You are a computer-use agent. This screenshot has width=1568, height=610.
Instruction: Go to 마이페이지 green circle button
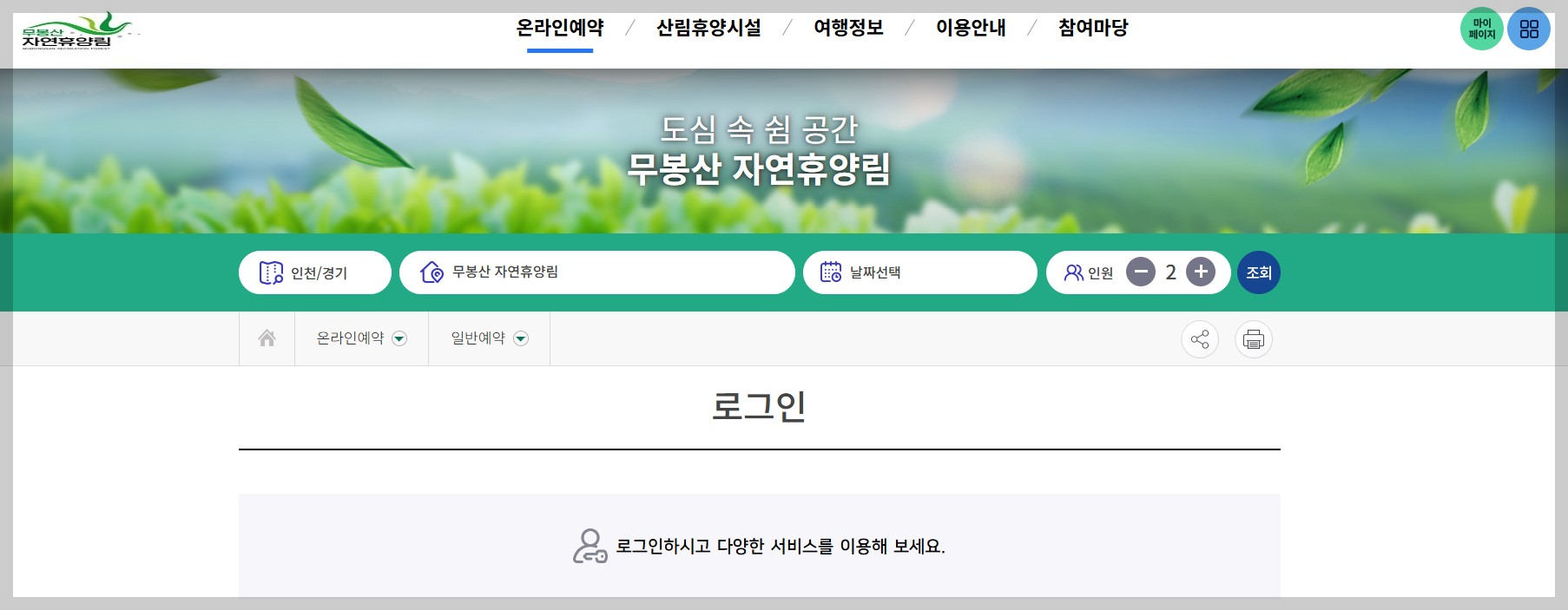[1481, 29]
